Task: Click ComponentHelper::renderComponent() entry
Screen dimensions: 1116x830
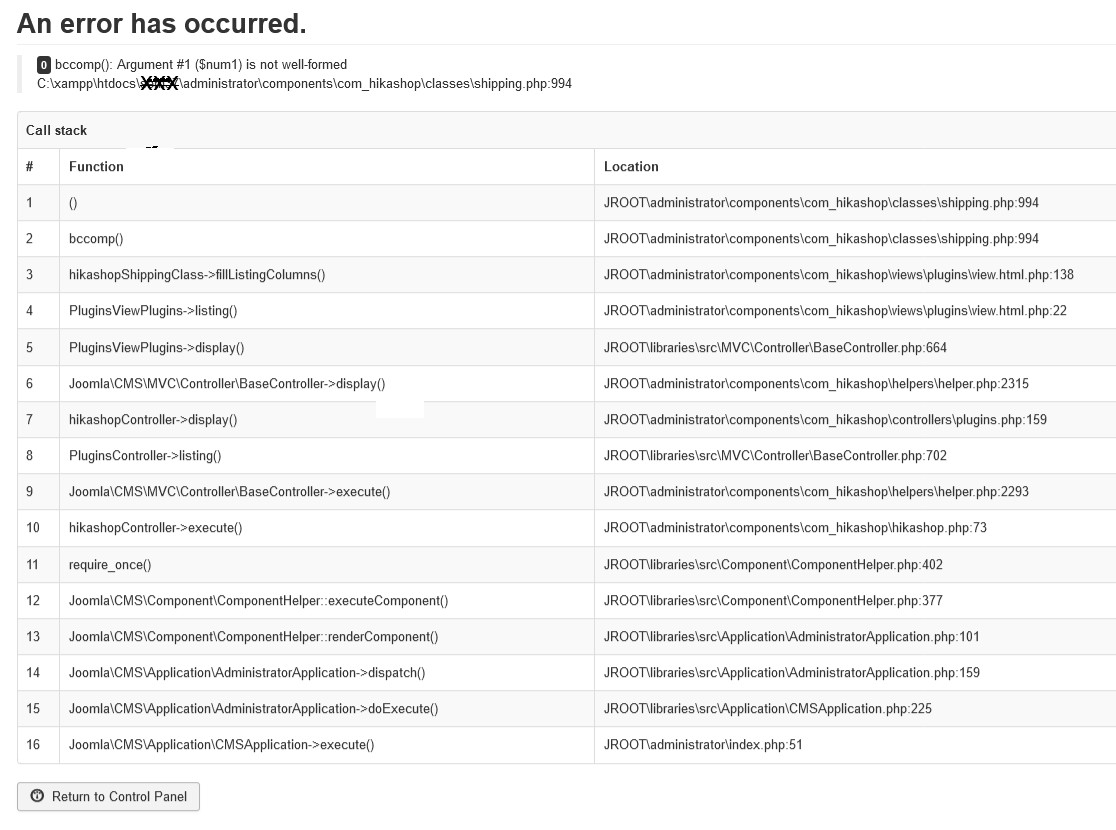Action: [x=253, y=636]
